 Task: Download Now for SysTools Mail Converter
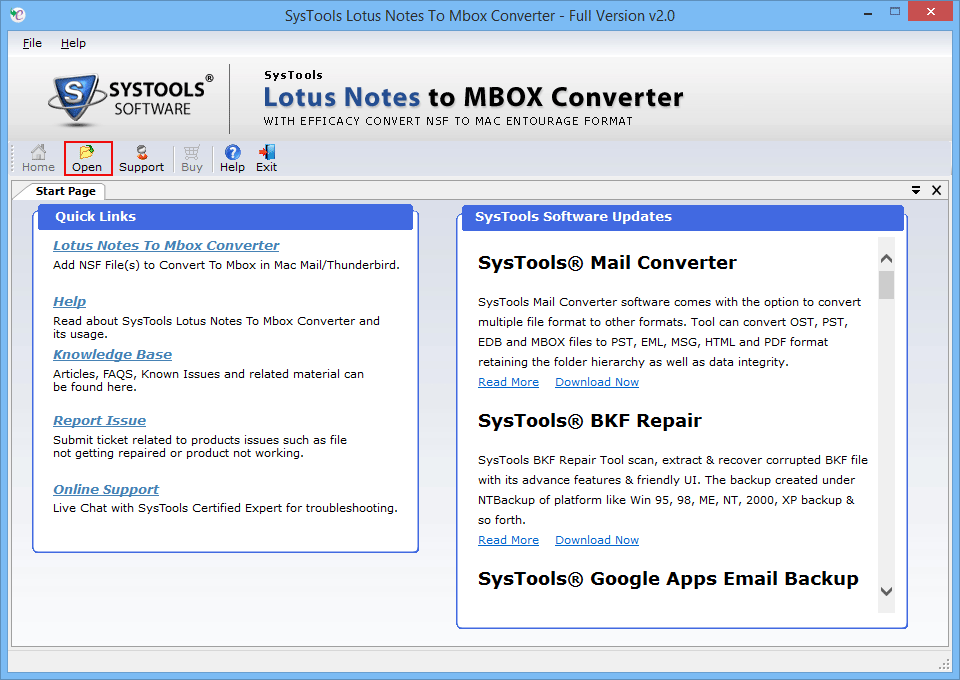click(x=597, y=382)
